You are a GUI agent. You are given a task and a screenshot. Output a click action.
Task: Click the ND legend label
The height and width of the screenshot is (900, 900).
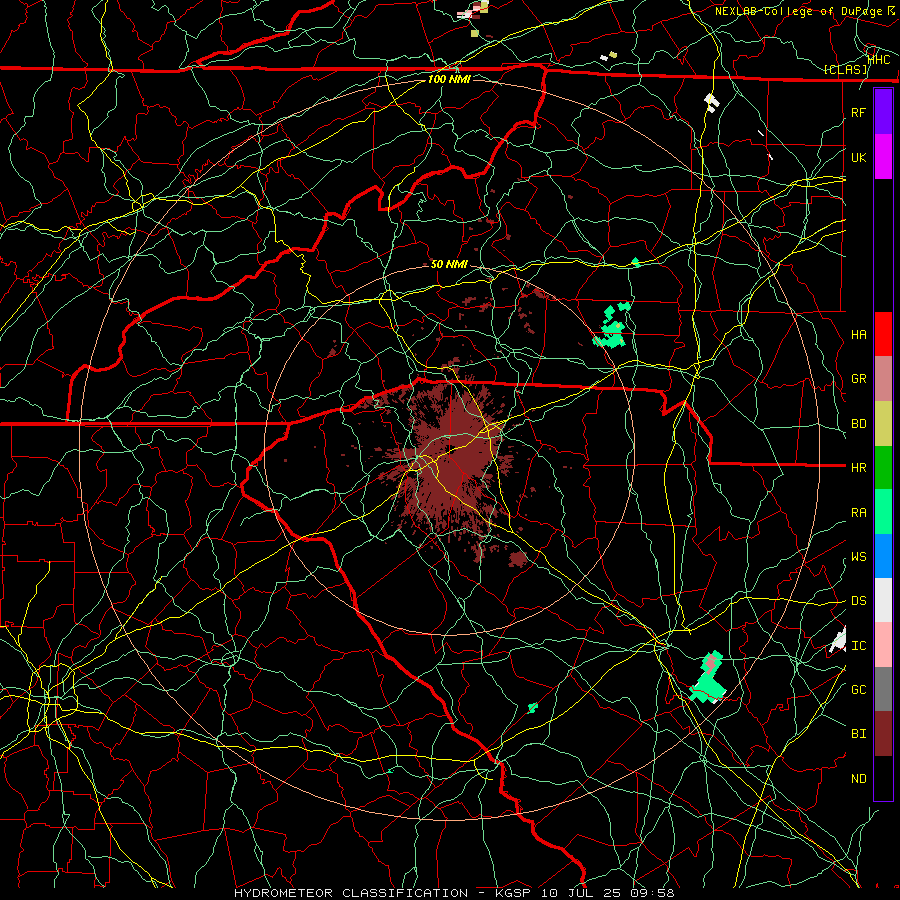858,779
